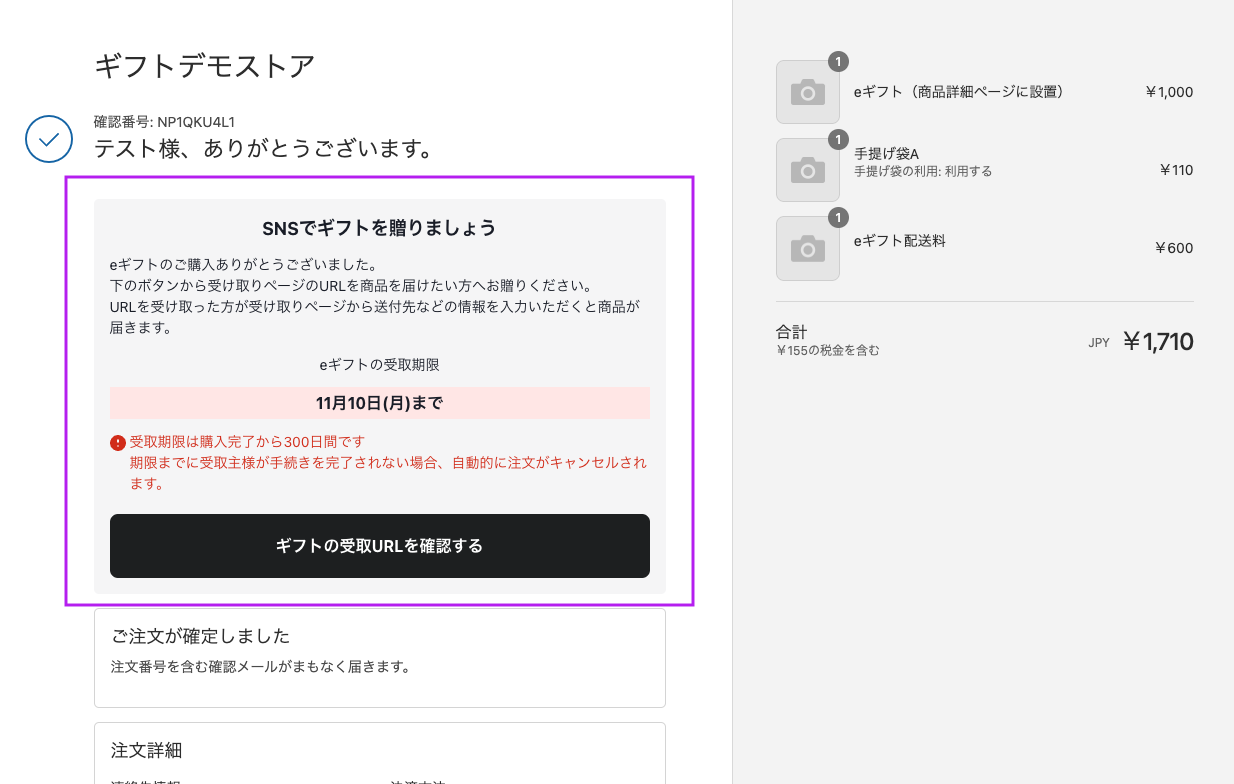Click the 受取期限は購入完了から300日間です warning text

(x=247, y=442)
